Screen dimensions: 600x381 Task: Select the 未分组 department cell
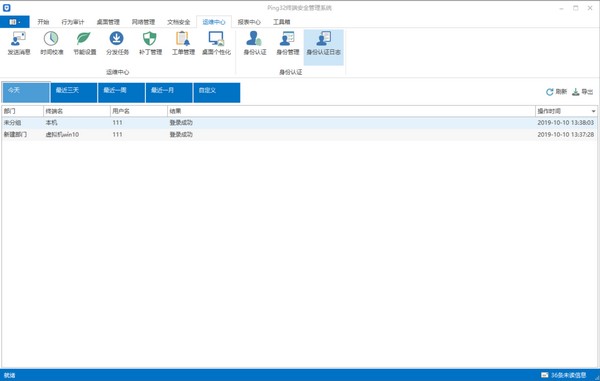[12, 123]
